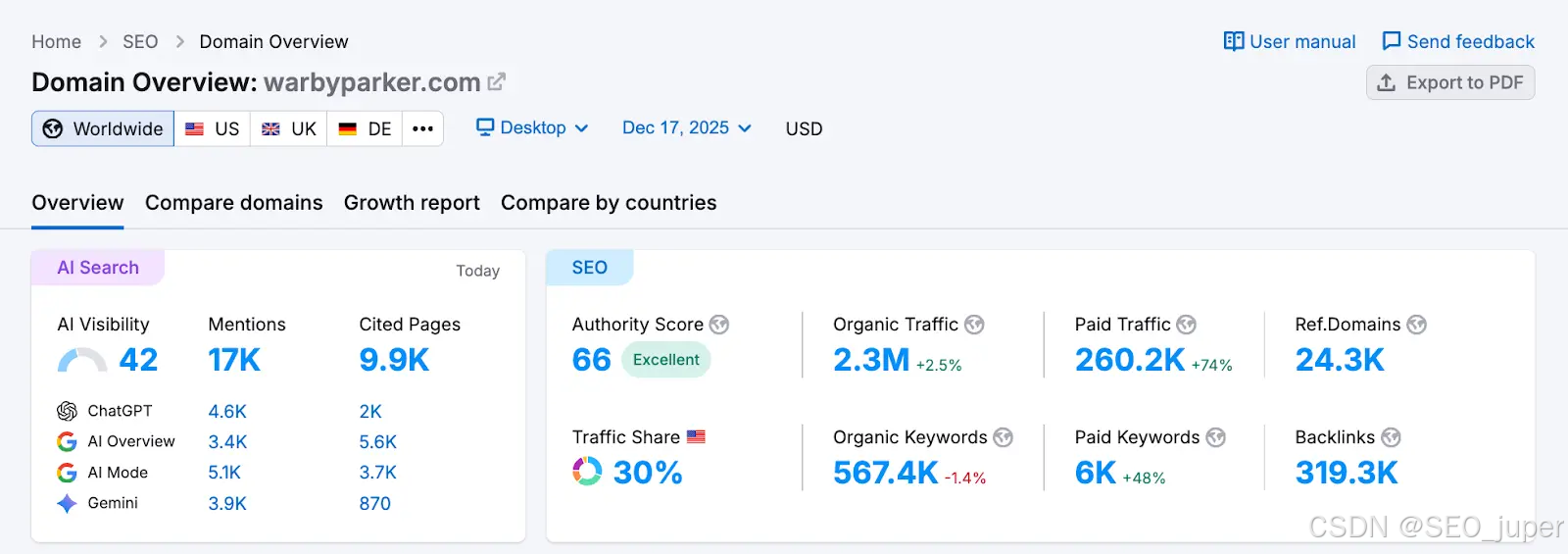Click the USD currency label
This screenshot has width=1568, height=554.
[804, 128]
